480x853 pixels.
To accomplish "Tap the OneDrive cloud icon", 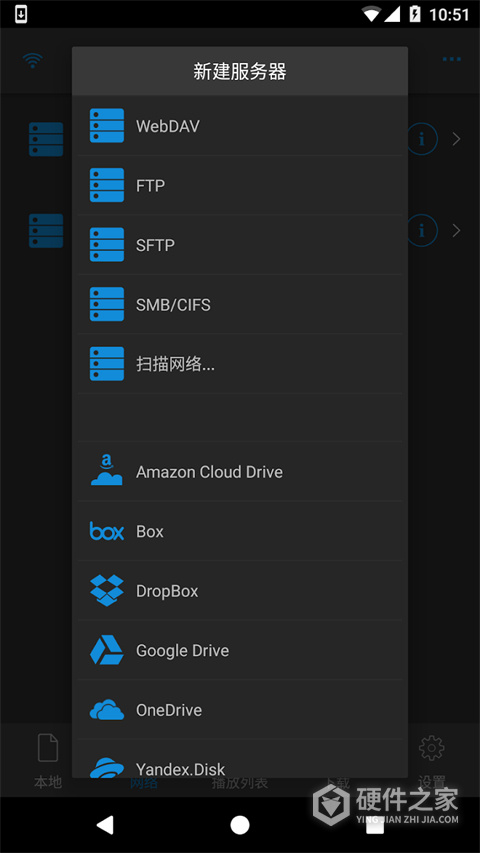I will point(107,710).
